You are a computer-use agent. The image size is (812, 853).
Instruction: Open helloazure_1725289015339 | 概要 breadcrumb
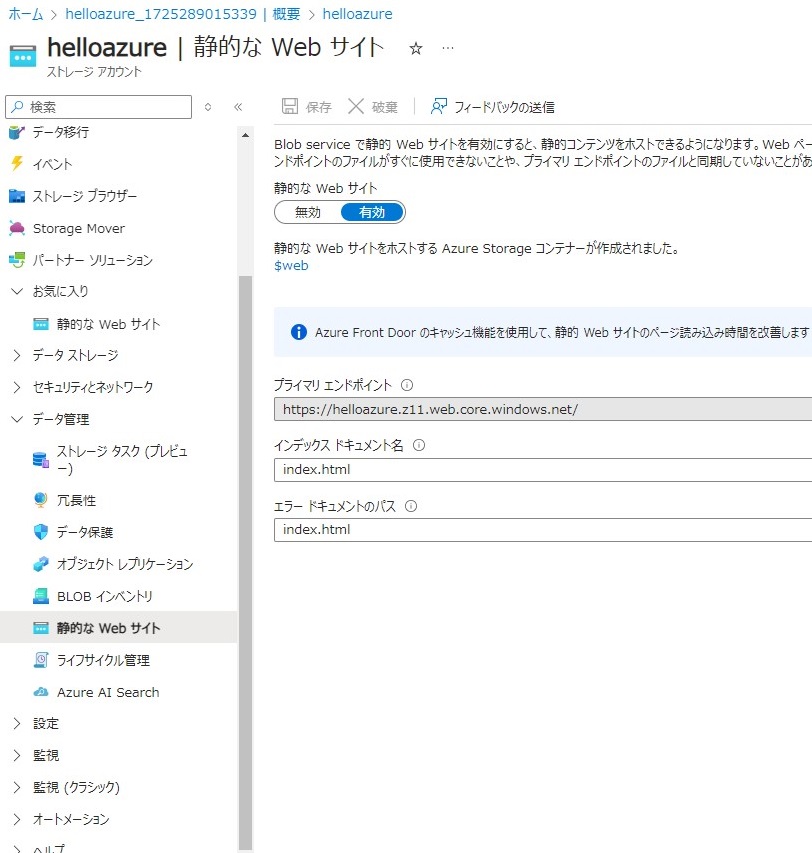coord(182,14)
